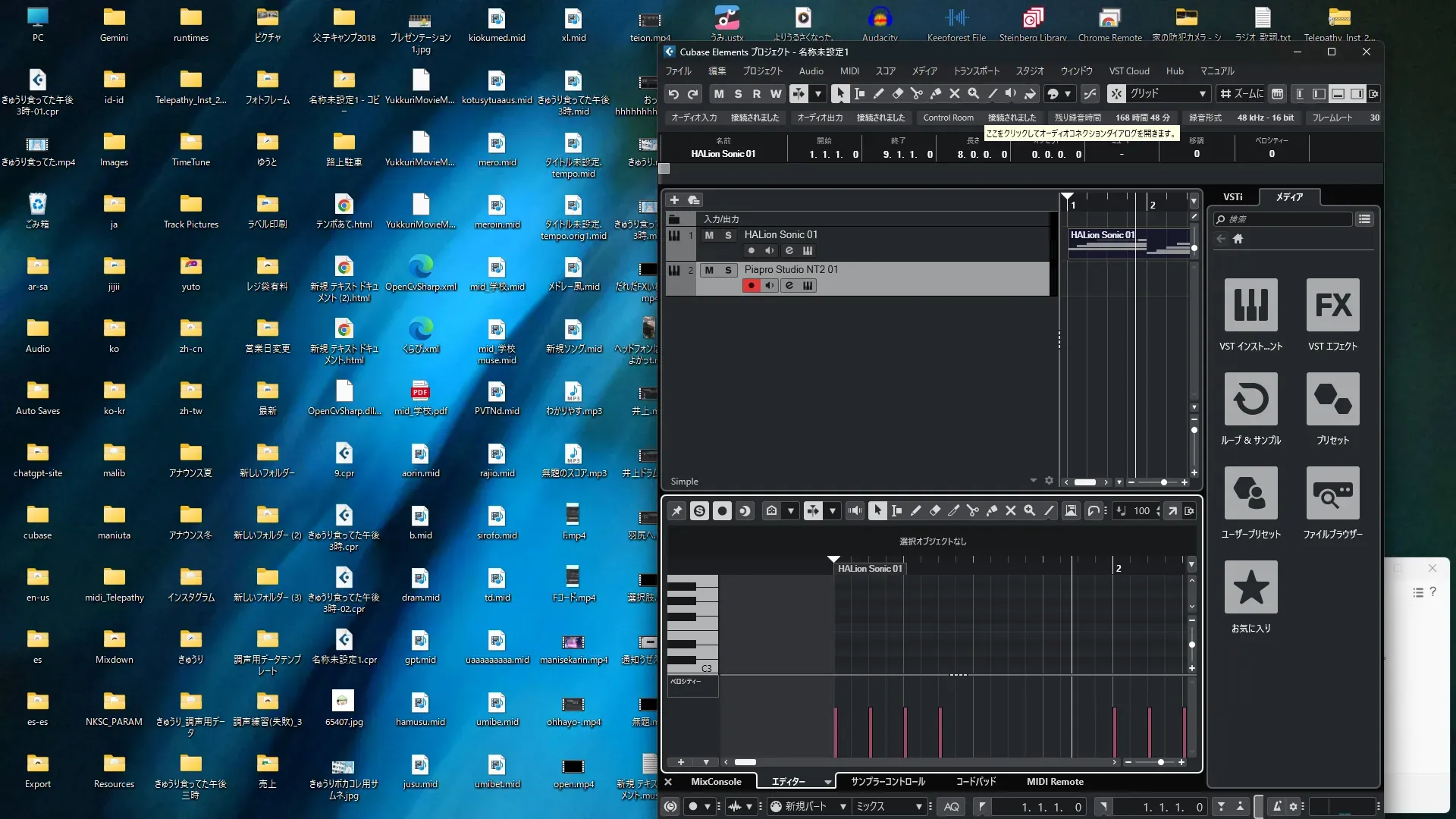Open the トランスポート menu
Screen dimensions: 1456x819
(x=976, y=71)
